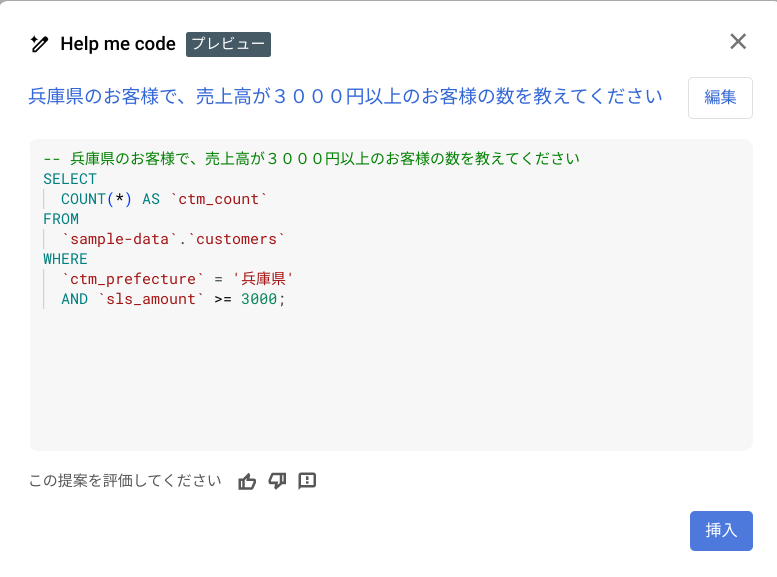This screenshot has height=577, width=777.
Task: Click the `sample-data`.`customers` table reference
Action: [x=173, y=239]
